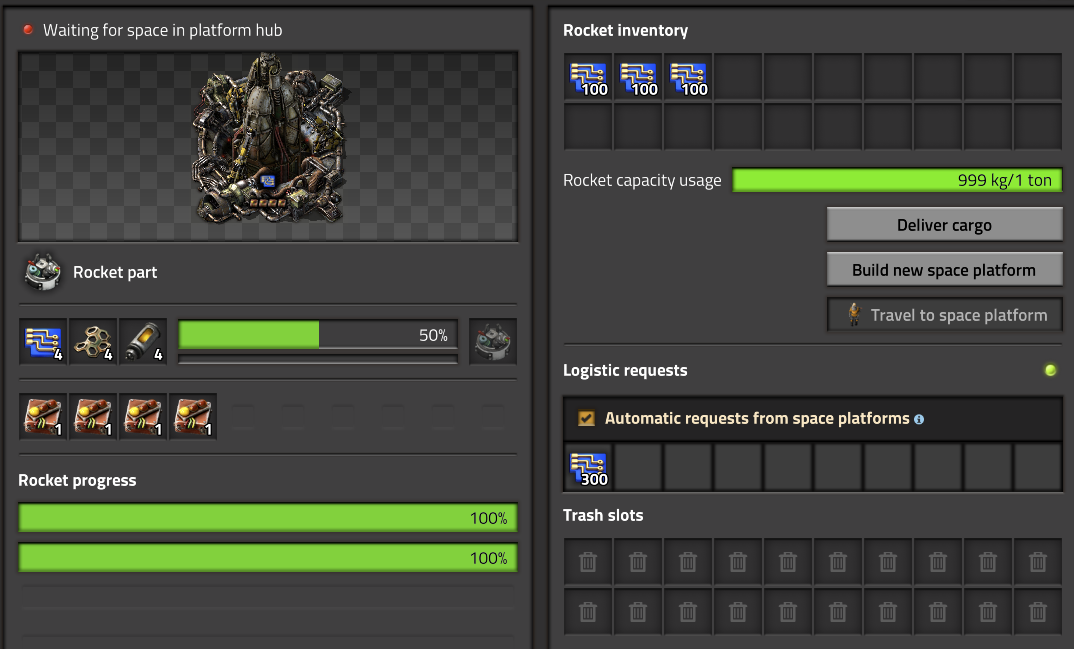1074x649 pixels.
Task: Disable automatic requests from space platforms
Action: [586, 418]
